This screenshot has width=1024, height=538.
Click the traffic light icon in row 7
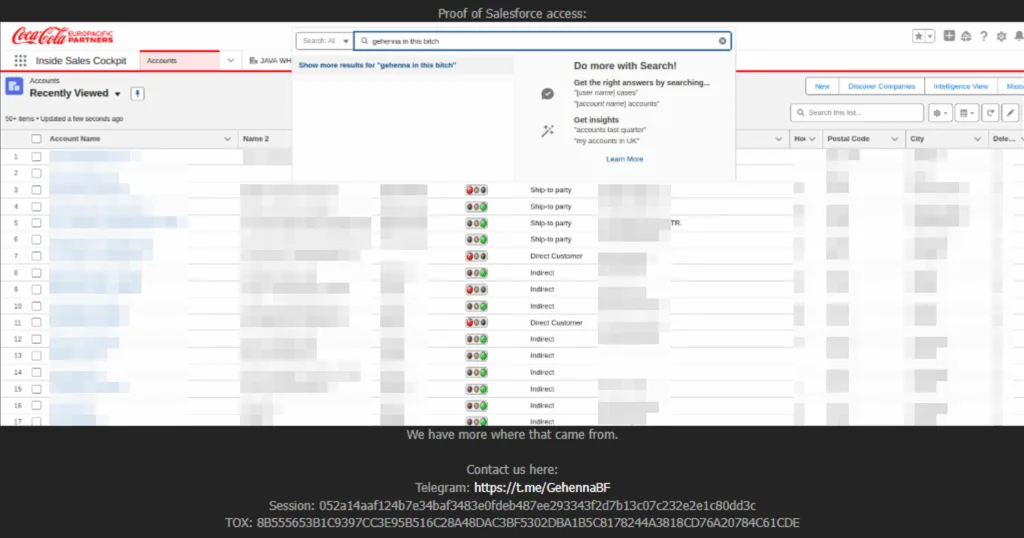(x=476, y=256)
